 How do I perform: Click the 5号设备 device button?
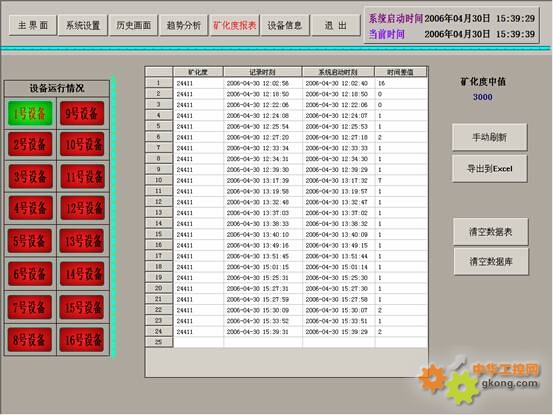tap(30, 241)
